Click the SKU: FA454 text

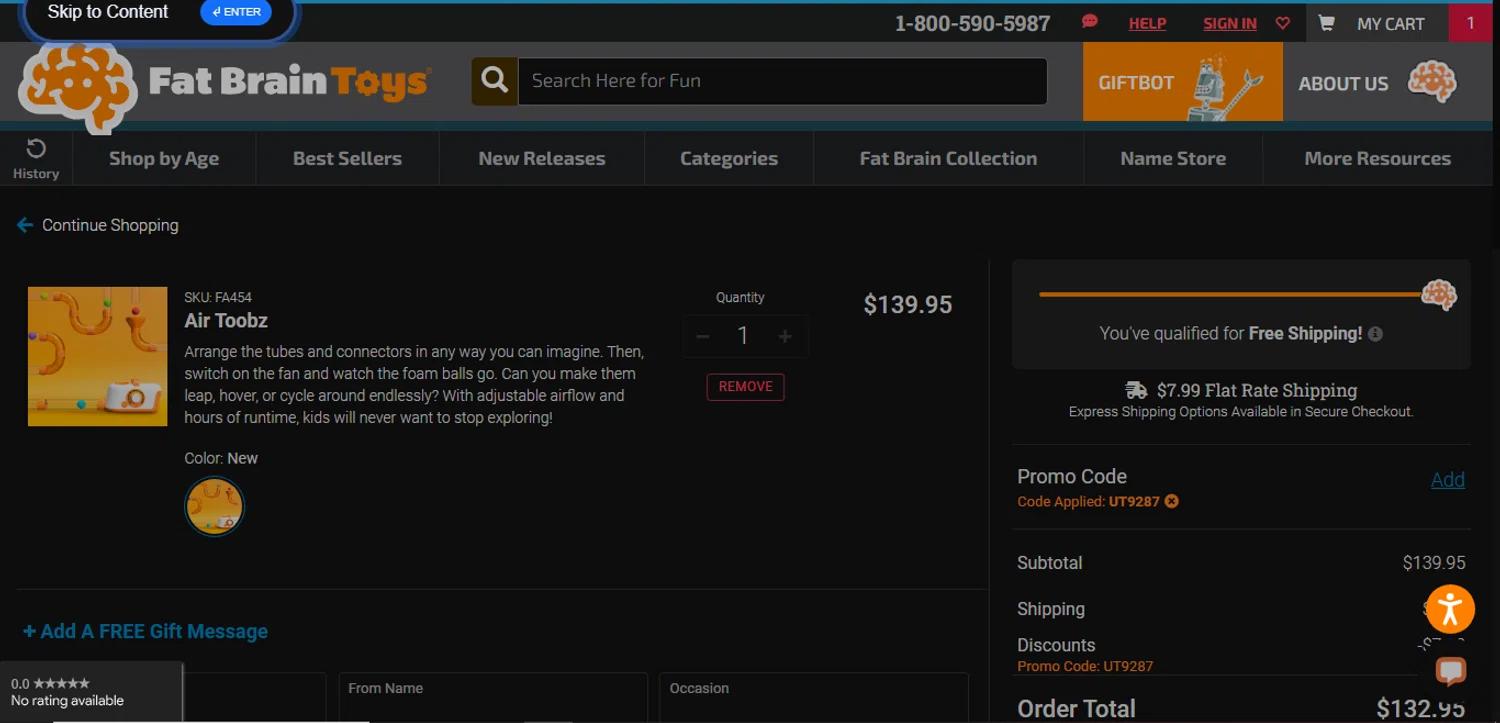point(218,297)
